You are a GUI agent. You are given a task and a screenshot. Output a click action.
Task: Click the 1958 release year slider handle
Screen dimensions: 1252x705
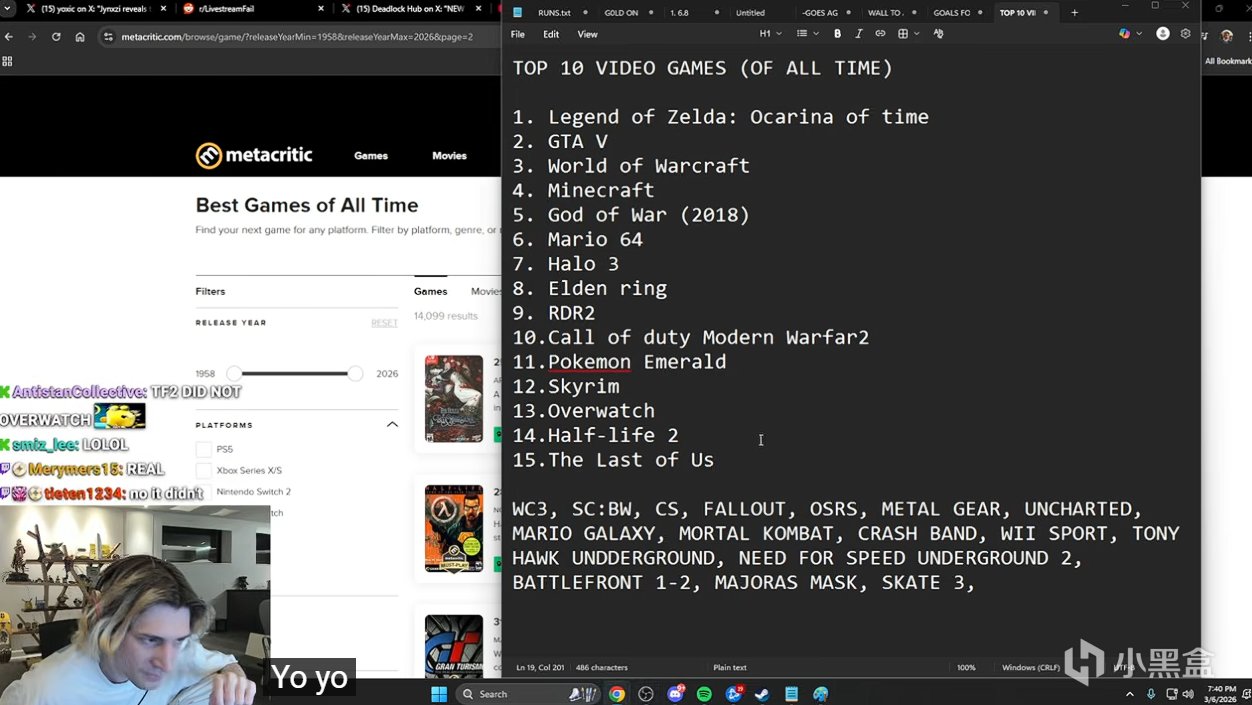[233, 373]
